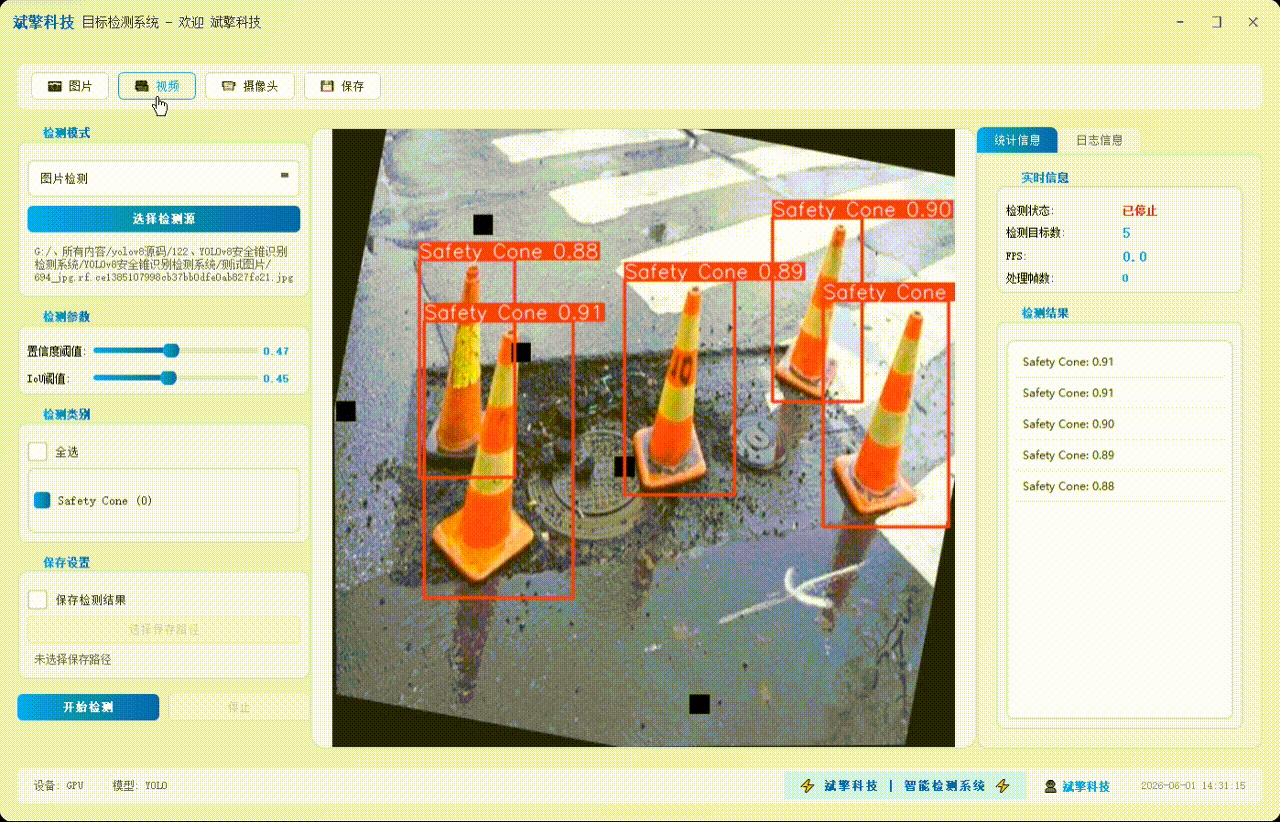Click the user avatar icon in status bar
The height and width of the screenshot is (822, 1280).
click(x=1050, y=787)
